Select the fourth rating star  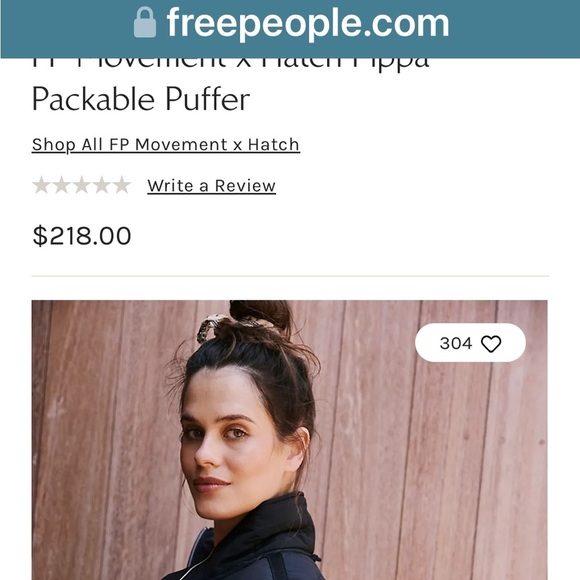(101, 185)
